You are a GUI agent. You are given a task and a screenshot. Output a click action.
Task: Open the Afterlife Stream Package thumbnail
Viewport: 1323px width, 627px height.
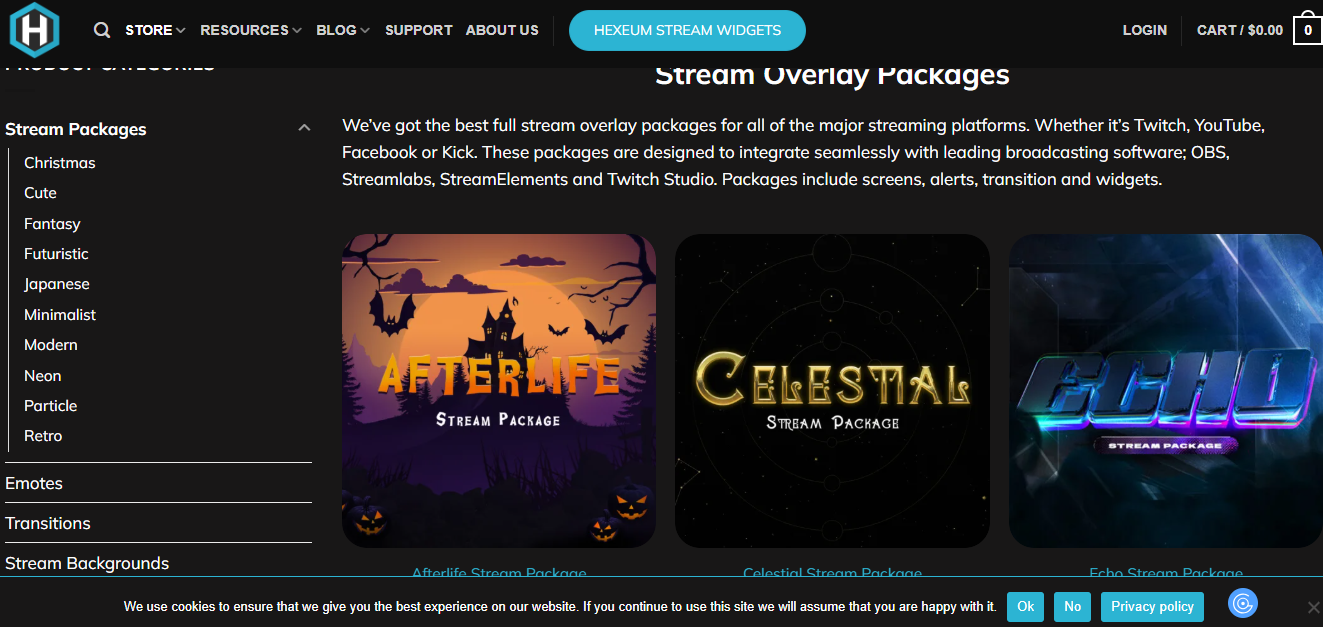coord(499,391)
